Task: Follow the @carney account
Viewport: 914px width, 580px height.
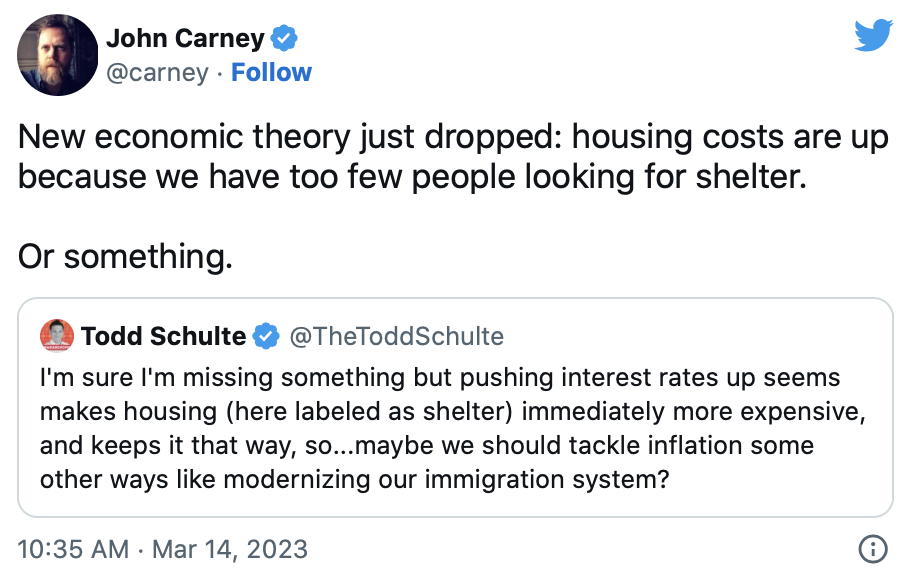Action: pos(271,73)
